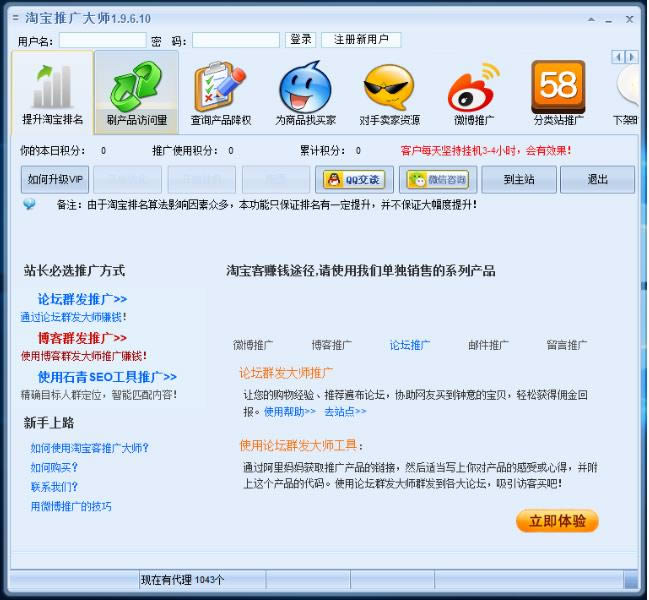Open the 通过论坛群发大师赚钱 link
The width and height of the screenshot is (649, 600).
(x=73, y=317)
